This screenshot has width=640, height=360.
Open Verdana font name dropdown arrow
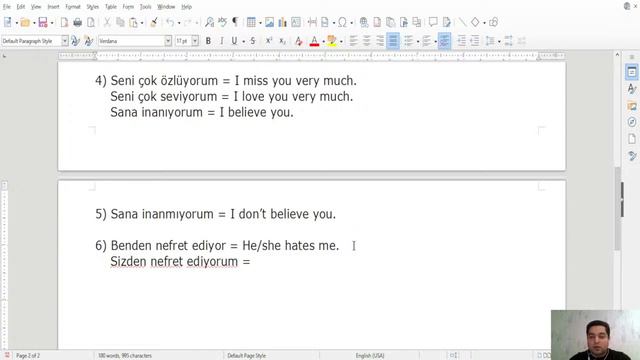coord(168,41)
